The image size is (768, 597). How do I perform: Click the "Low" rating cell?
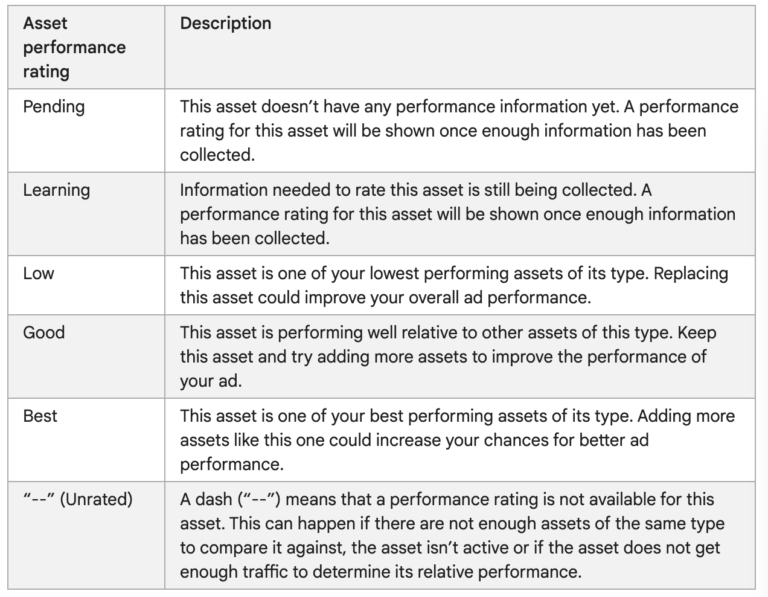point(38,273)
